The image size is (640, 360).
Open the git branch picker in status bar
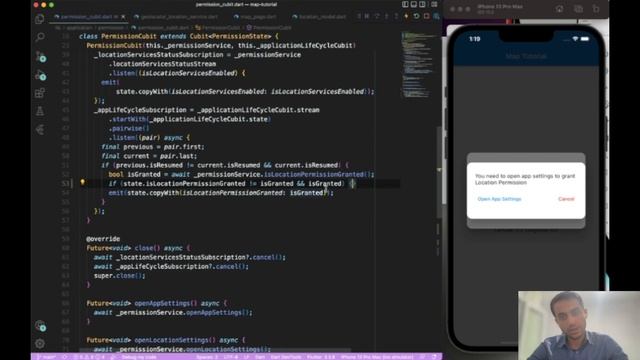(x=47, y=357)
